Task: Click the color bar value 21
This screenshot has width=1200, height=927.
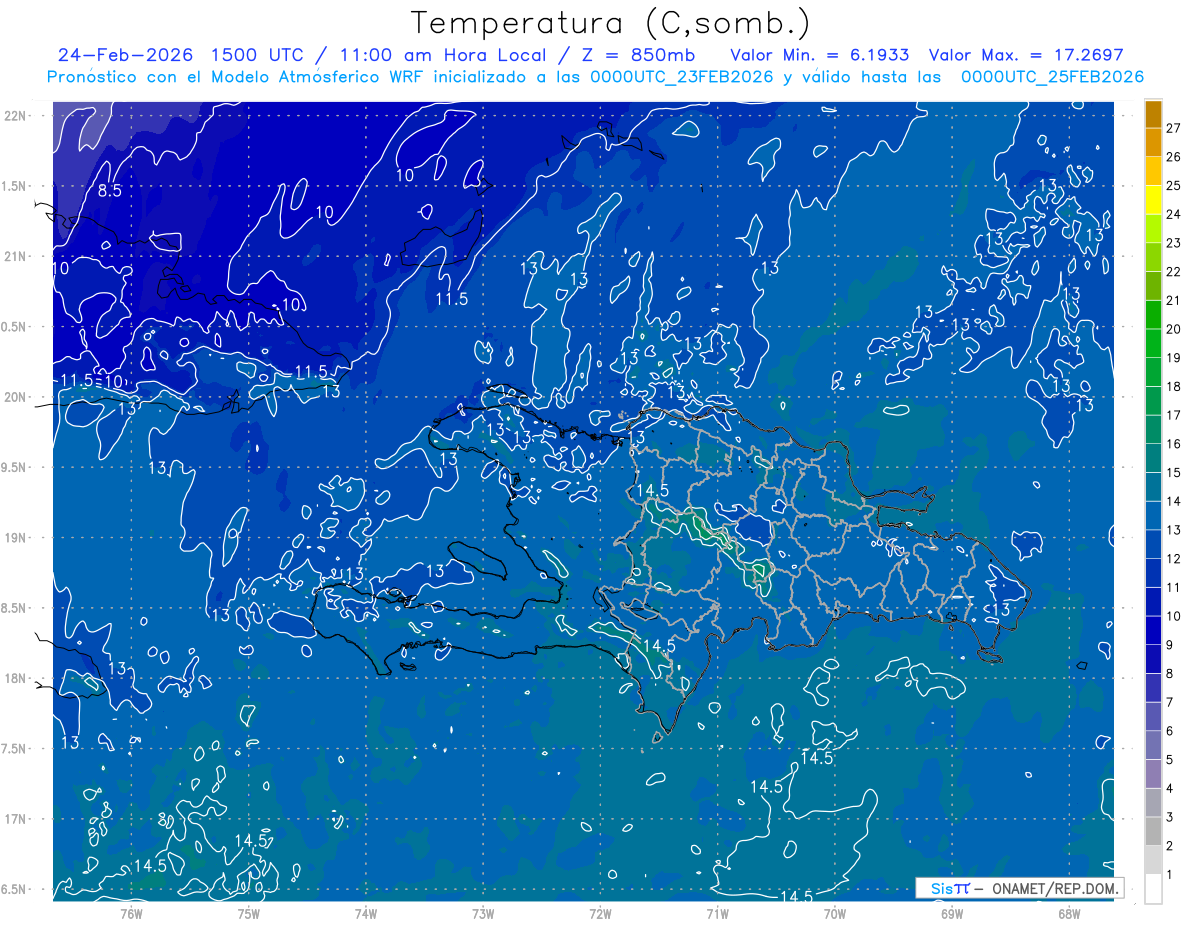Action: tap(1173, 300)
